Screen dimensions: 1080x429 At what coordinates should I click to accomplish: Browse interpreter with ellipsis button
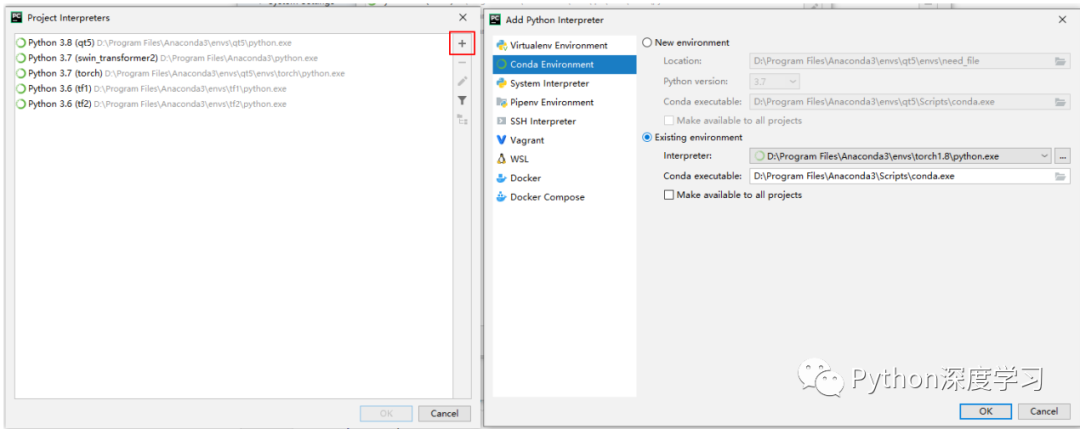tap(1063, 156)
